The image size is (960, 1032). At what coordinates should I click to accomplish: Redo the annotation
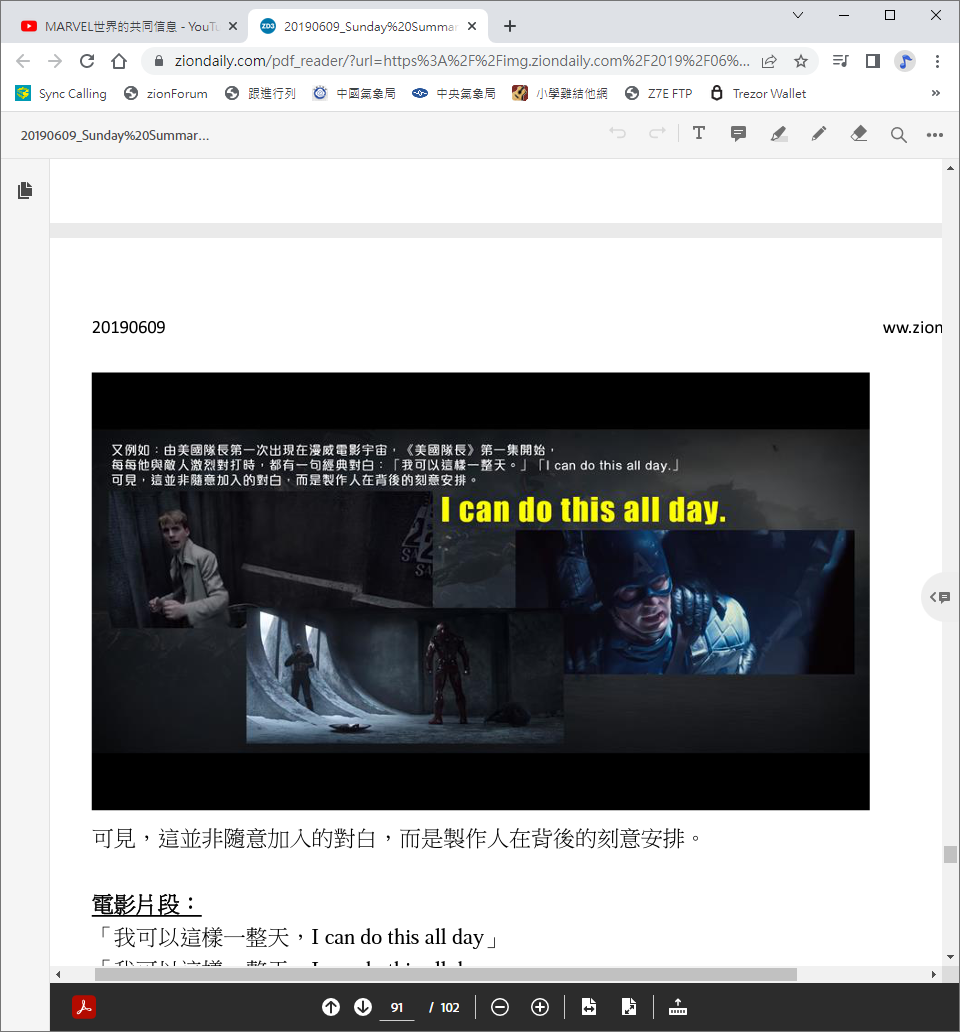pos(657,134)
